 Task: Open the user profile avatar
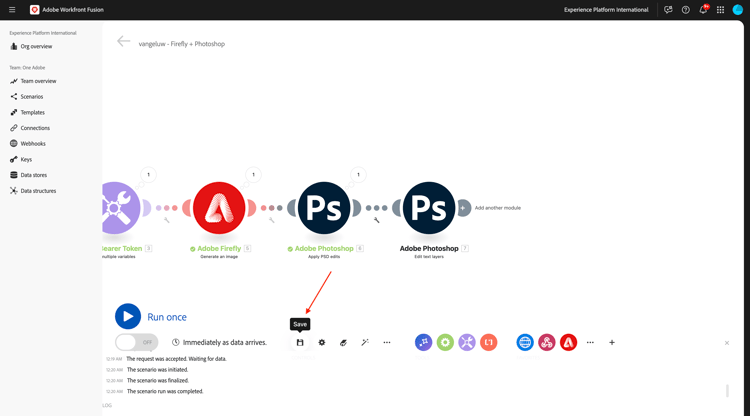click(x=738, y=10)
